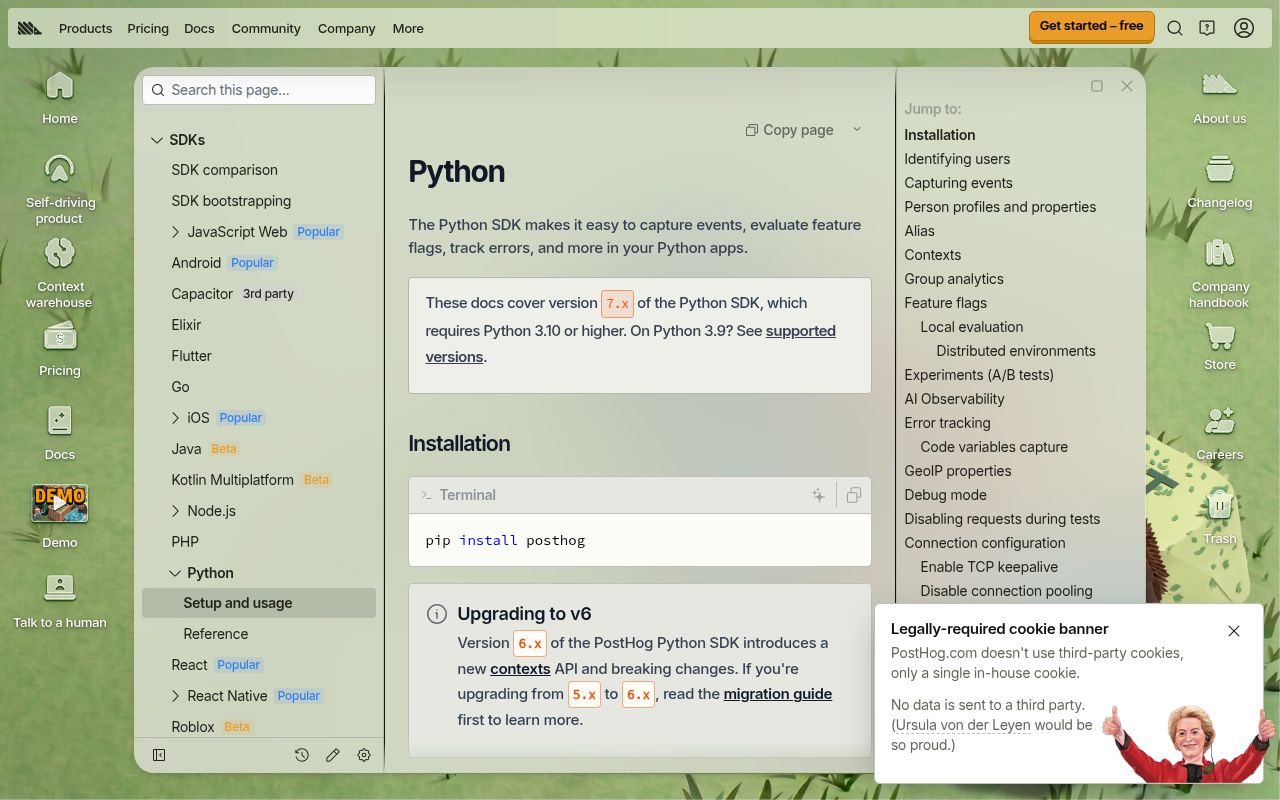The image size is (1280, 800).
Task: Open the page history clock icon
Action: pyautogui.click(x=301, y=755)
